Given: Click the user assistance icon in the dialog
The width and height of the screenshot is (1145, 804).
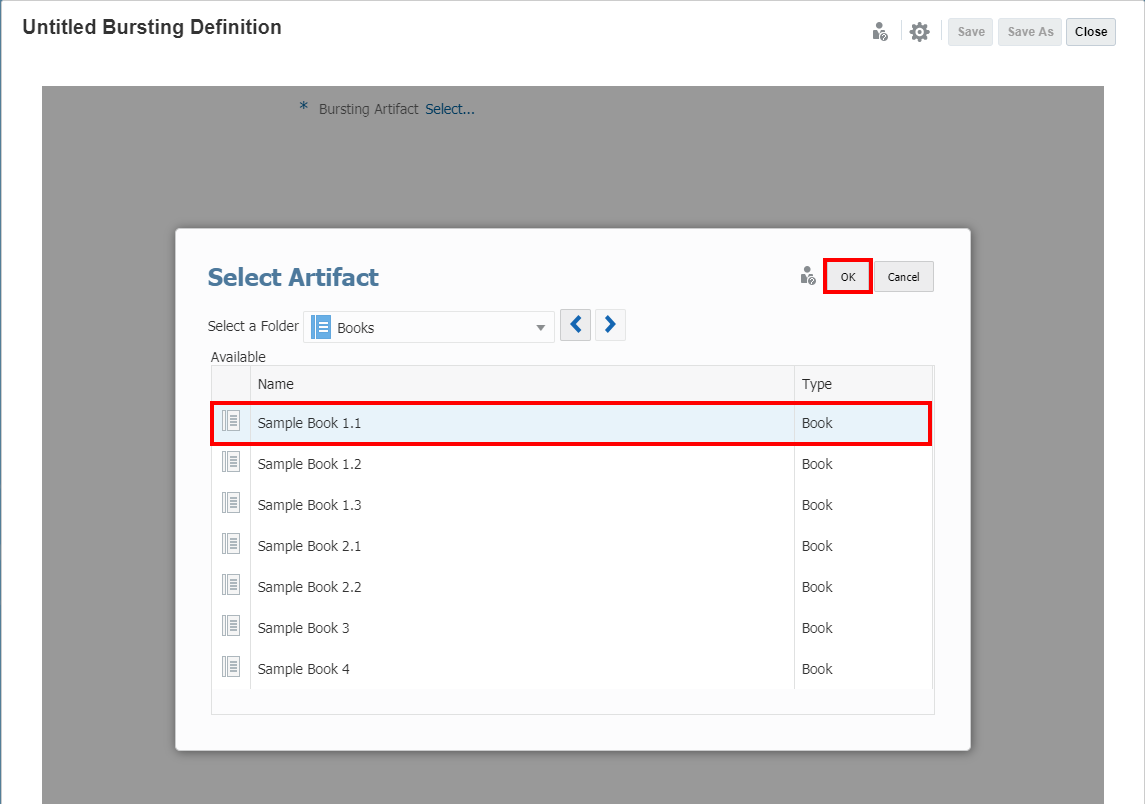Looking at the screenshot, I should coord(808,276).
